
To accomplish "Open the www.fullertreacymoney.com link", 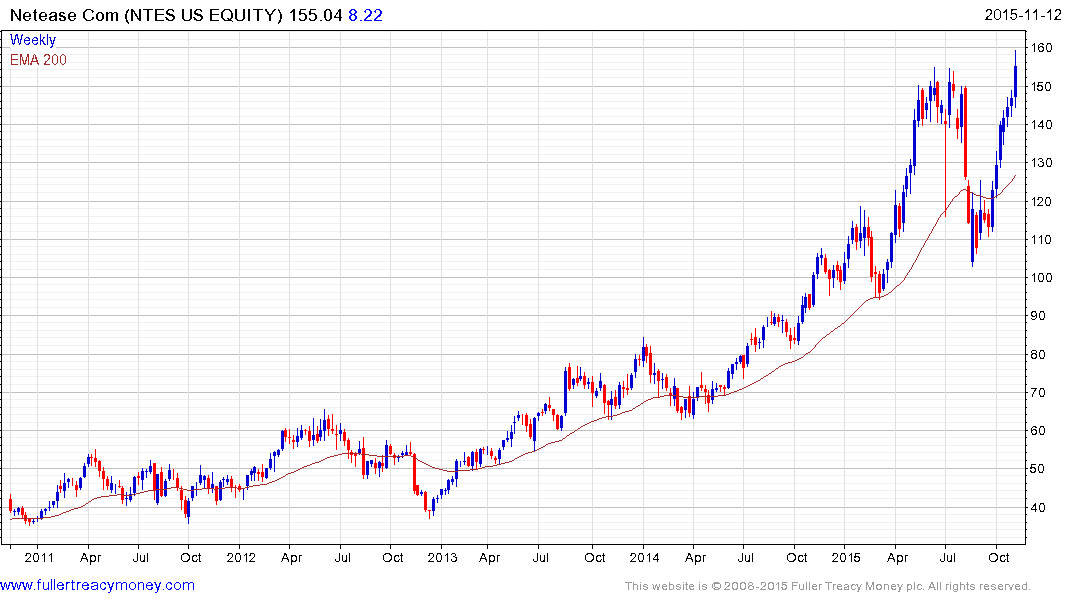I will [x=97, y=585].
